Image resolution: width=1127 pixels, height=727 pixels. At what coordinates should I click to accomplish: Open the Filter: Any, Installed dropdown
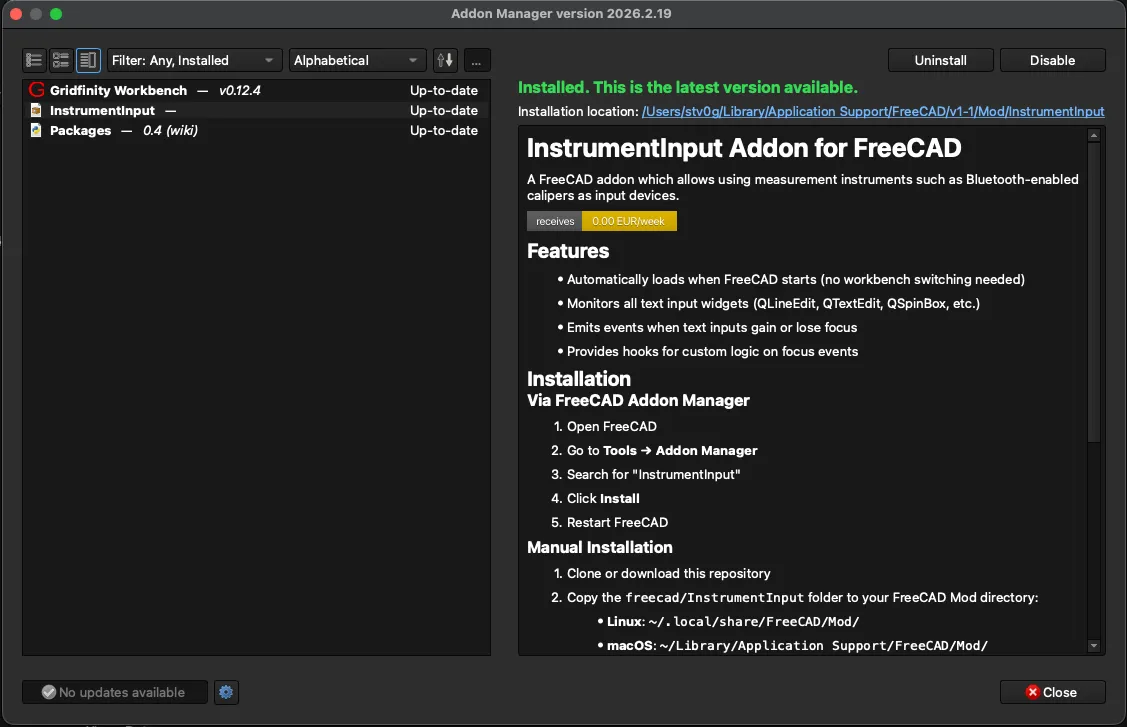tap(193, 60)
